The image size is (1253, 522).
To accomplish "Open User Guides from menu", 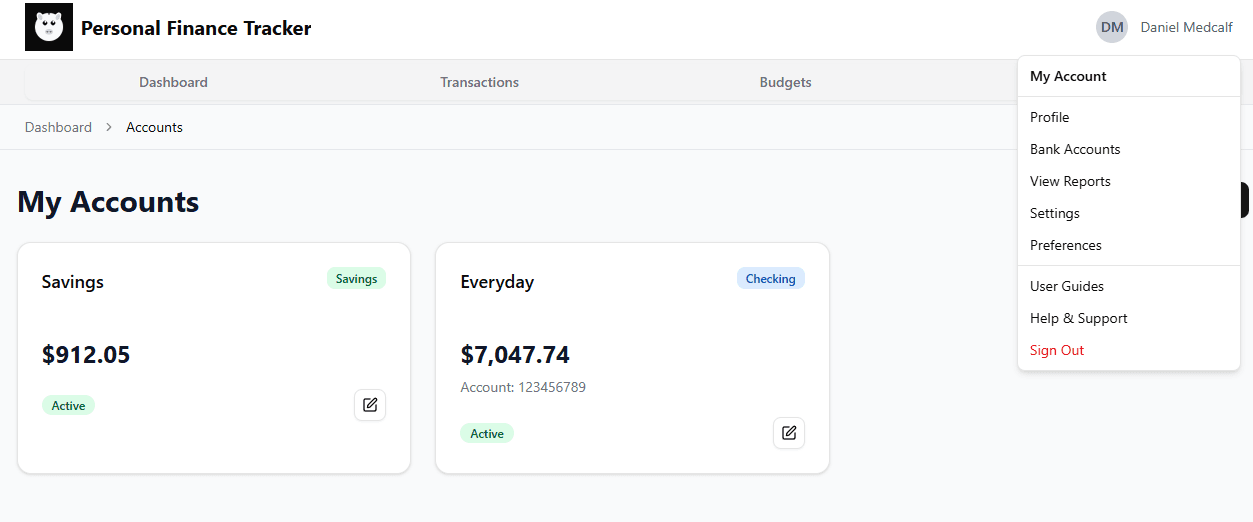I will tap(1067, 286).
